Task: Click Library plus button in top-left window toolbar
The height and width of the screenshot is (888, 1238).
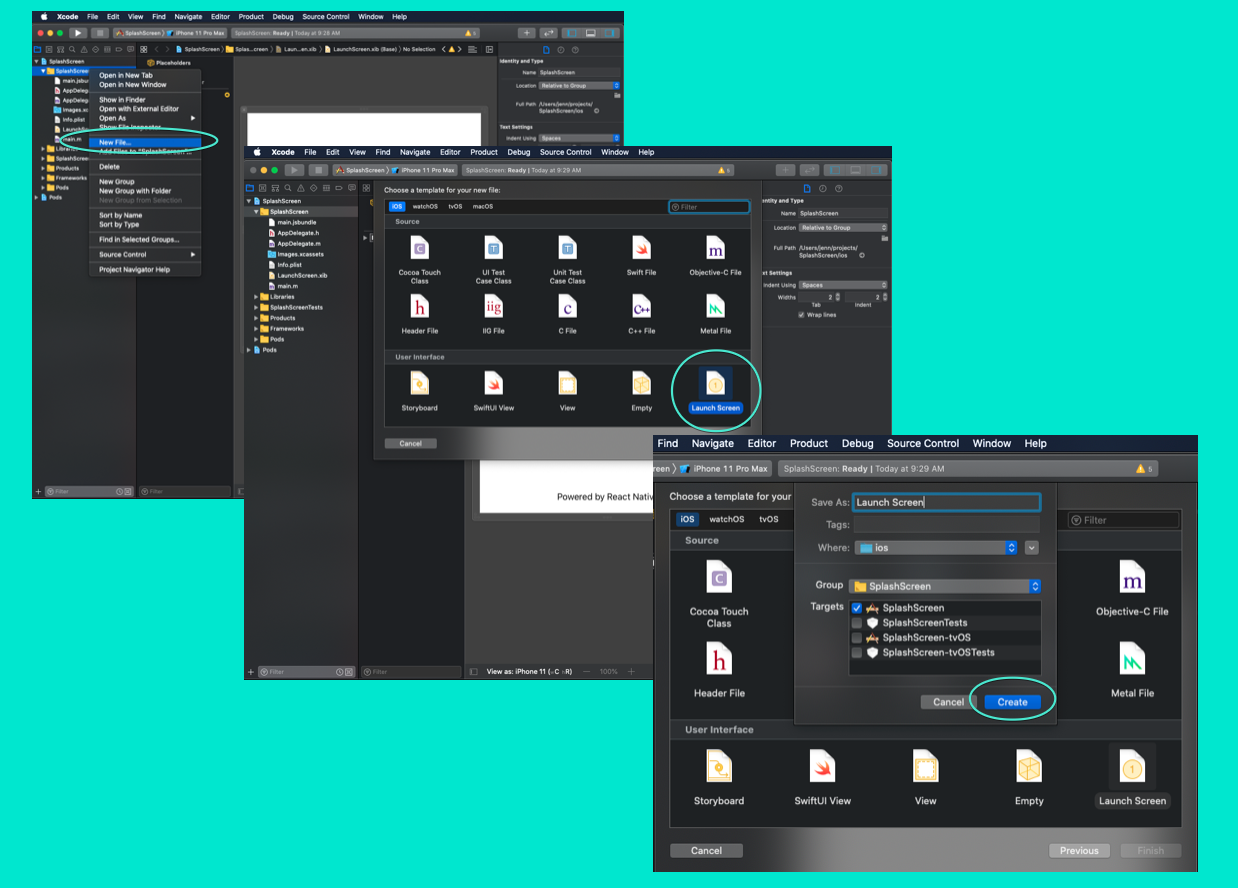Action: (x=527, y=33)
